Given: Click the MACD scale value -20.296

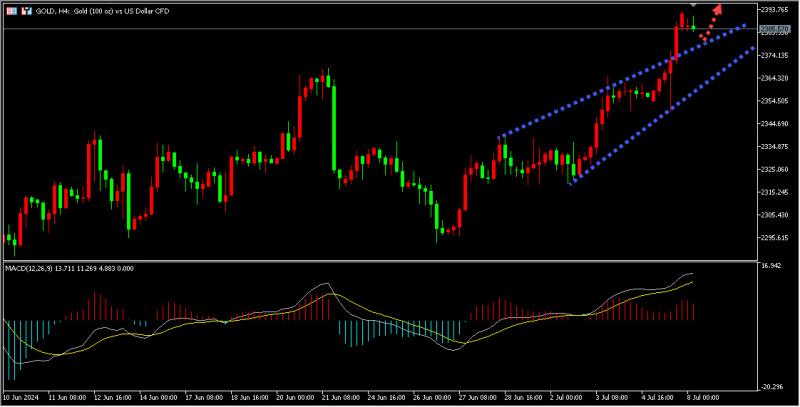Looking at the screenshot, I should [x=772, y=387].
